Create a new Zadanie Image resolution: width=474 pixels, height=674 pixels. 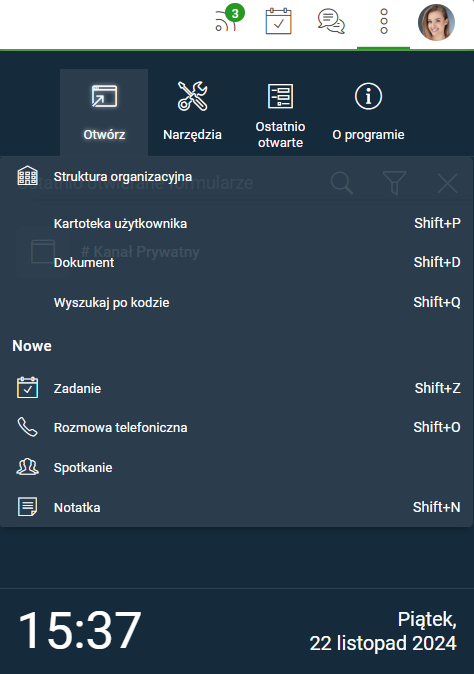[x=237, y=388]
